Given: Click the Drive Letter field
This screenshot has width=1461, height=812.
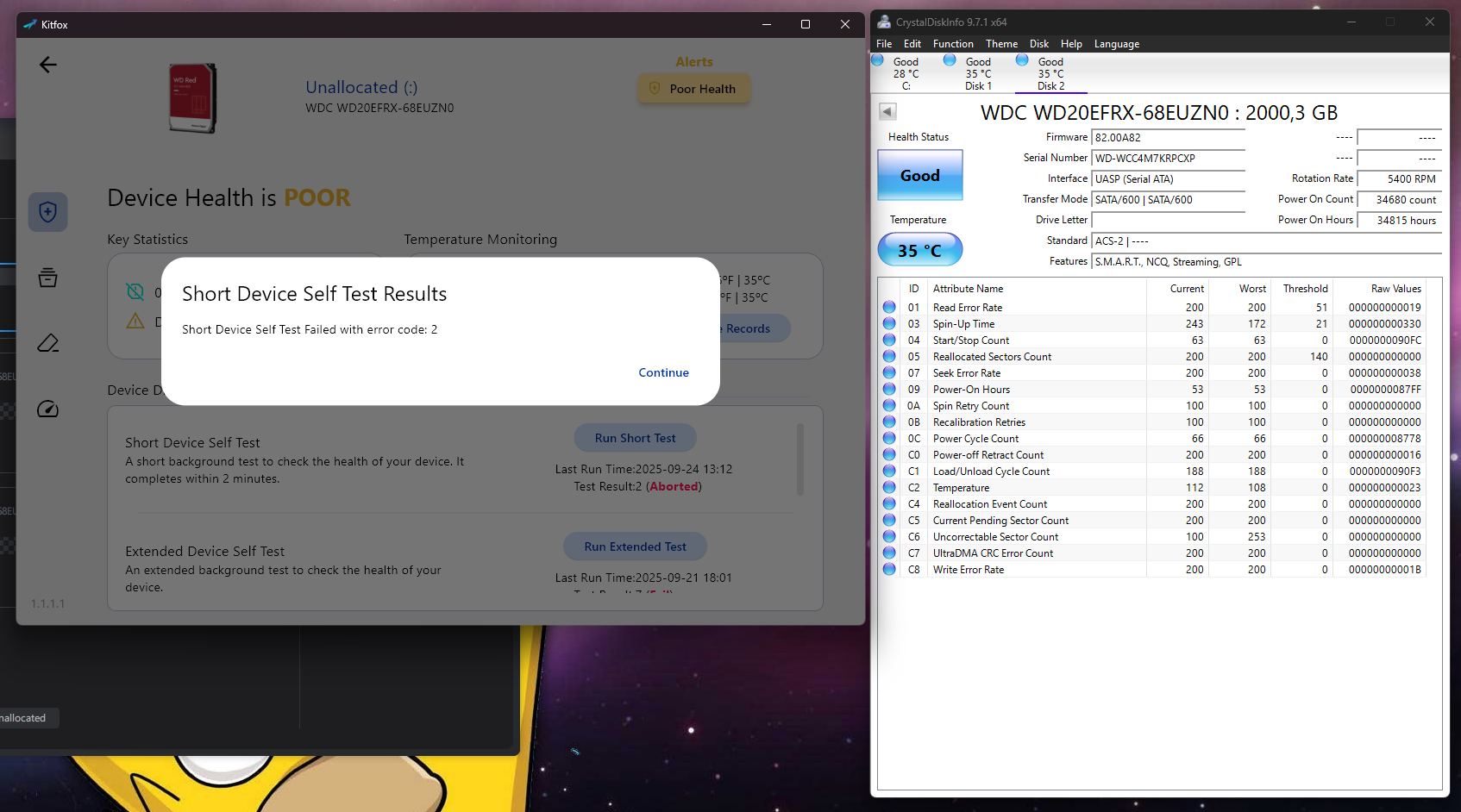Looking at the screenshot, I should (1169, 221).
